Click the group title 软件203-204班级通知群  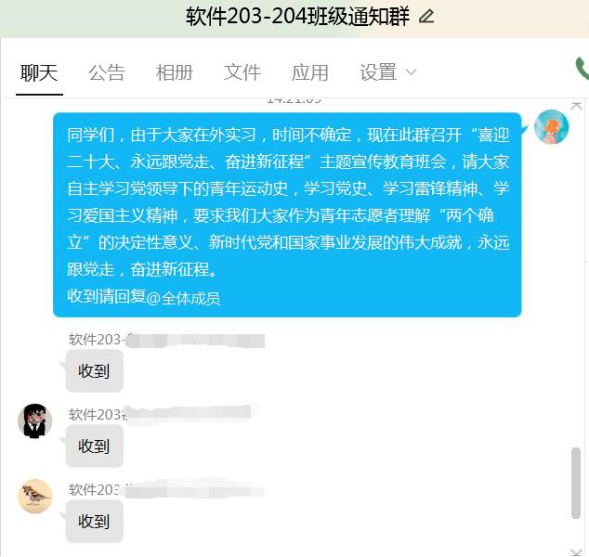click(298, 17)
